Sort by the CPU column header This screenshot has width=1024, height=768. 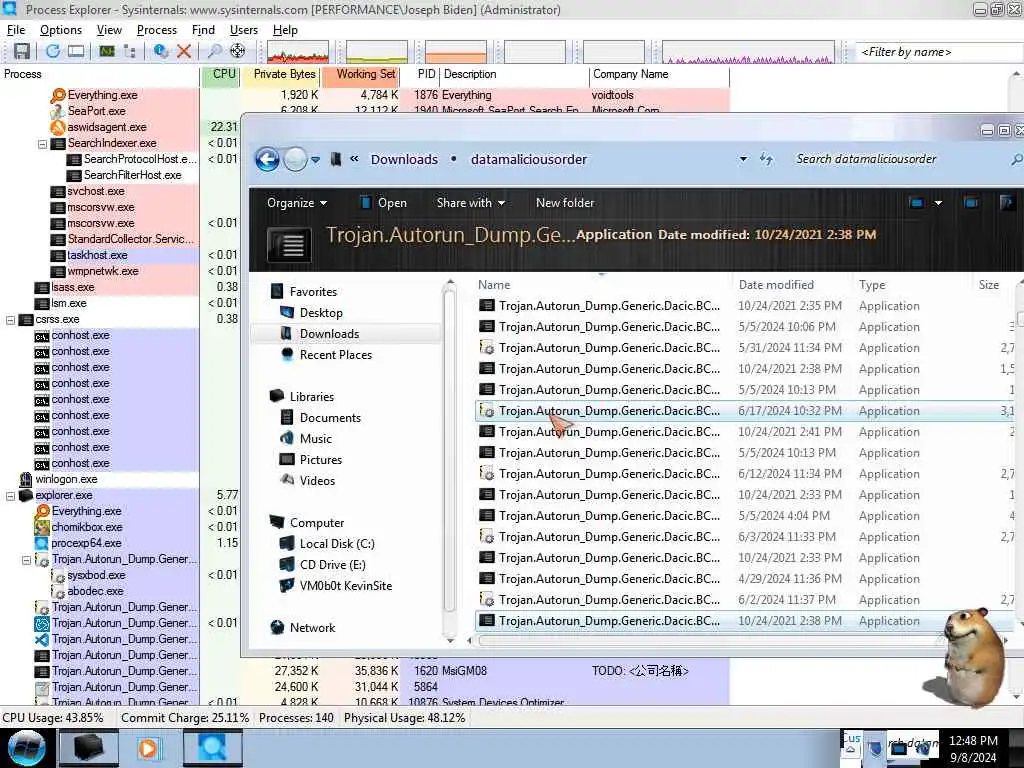[x=221, y=74]
